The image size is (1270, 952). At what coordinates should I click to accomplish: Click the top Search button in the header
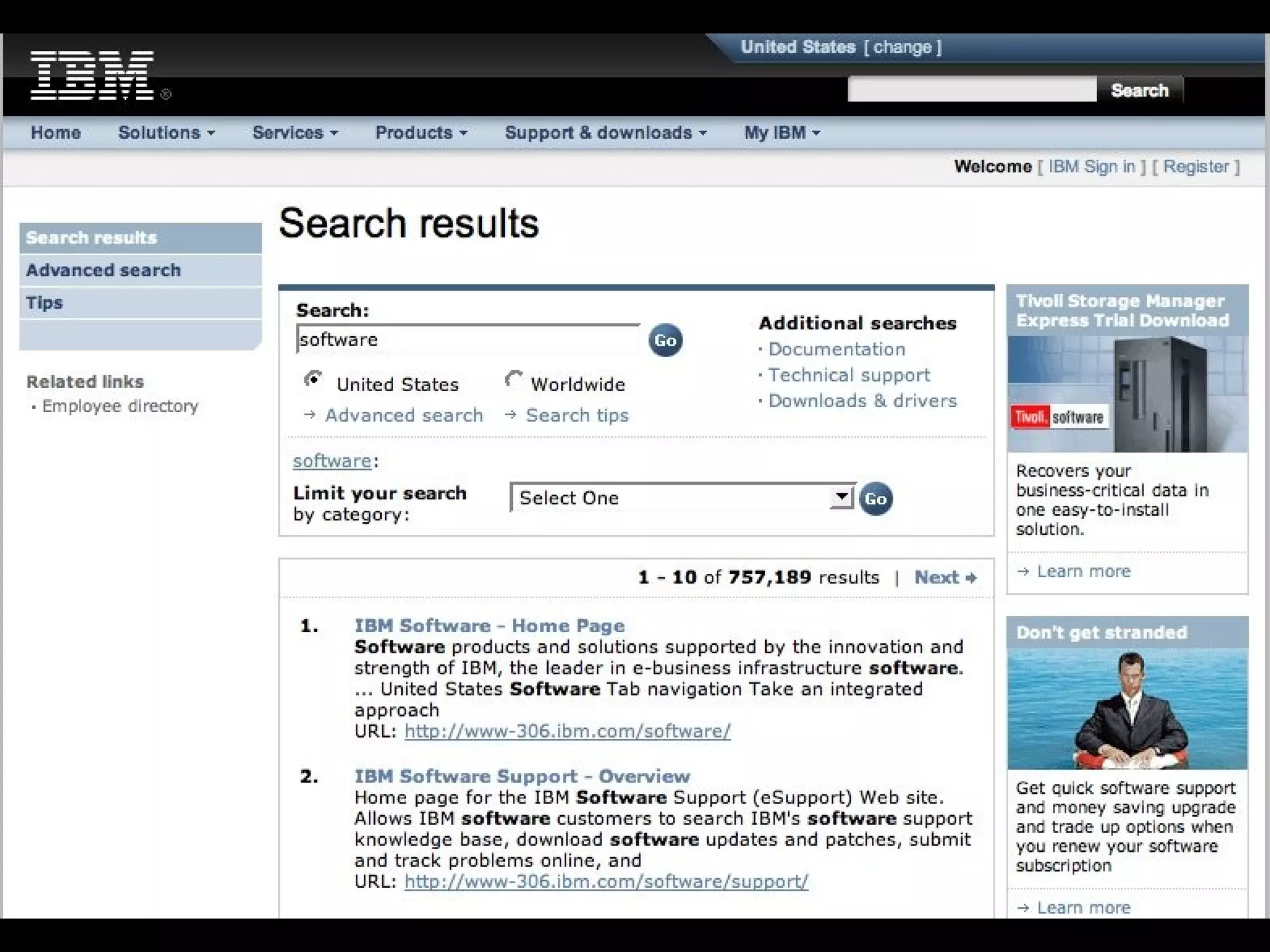pos(1139,90)
